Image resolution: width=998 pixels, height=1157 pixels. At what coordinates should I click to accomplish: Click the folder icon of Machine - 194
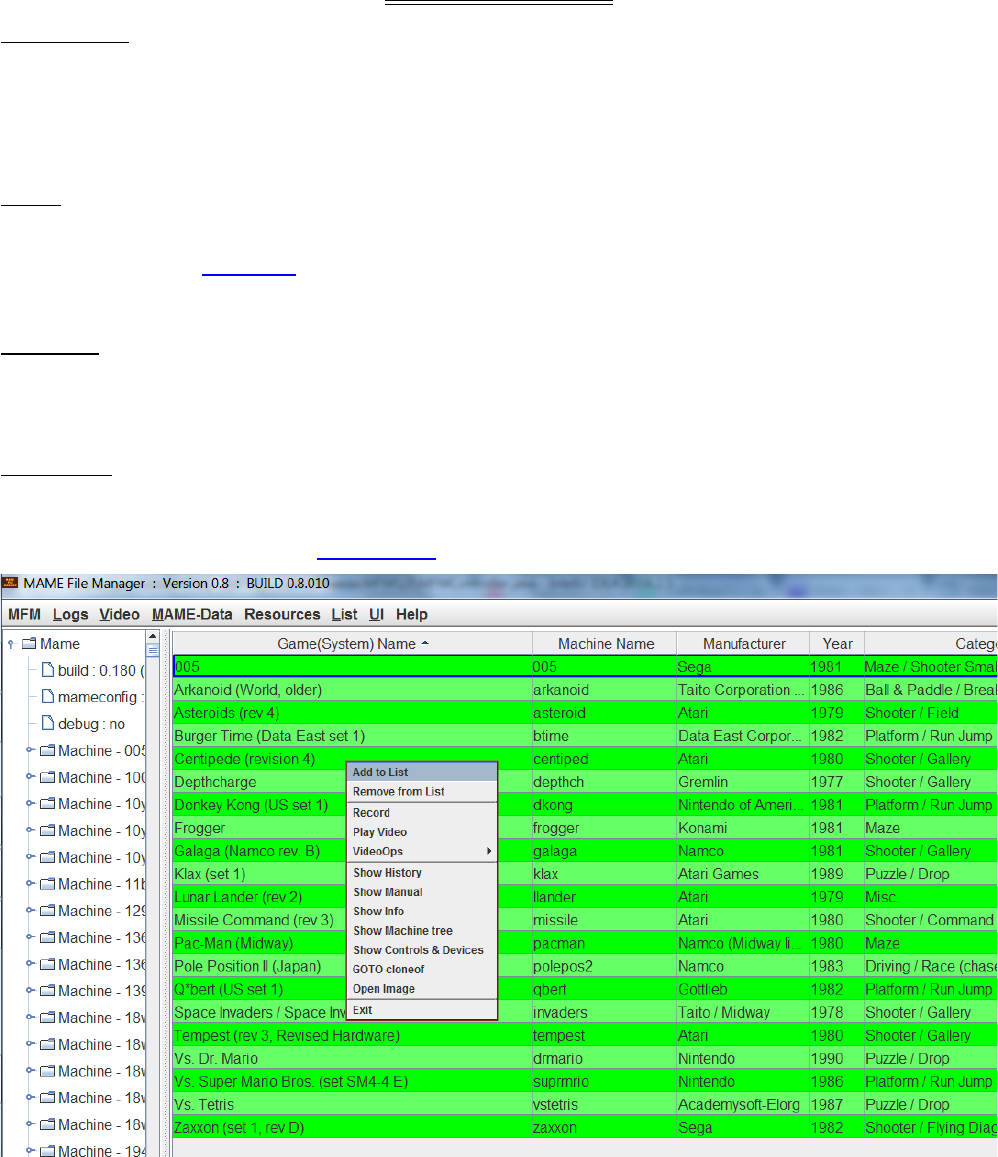point(48,1150)
